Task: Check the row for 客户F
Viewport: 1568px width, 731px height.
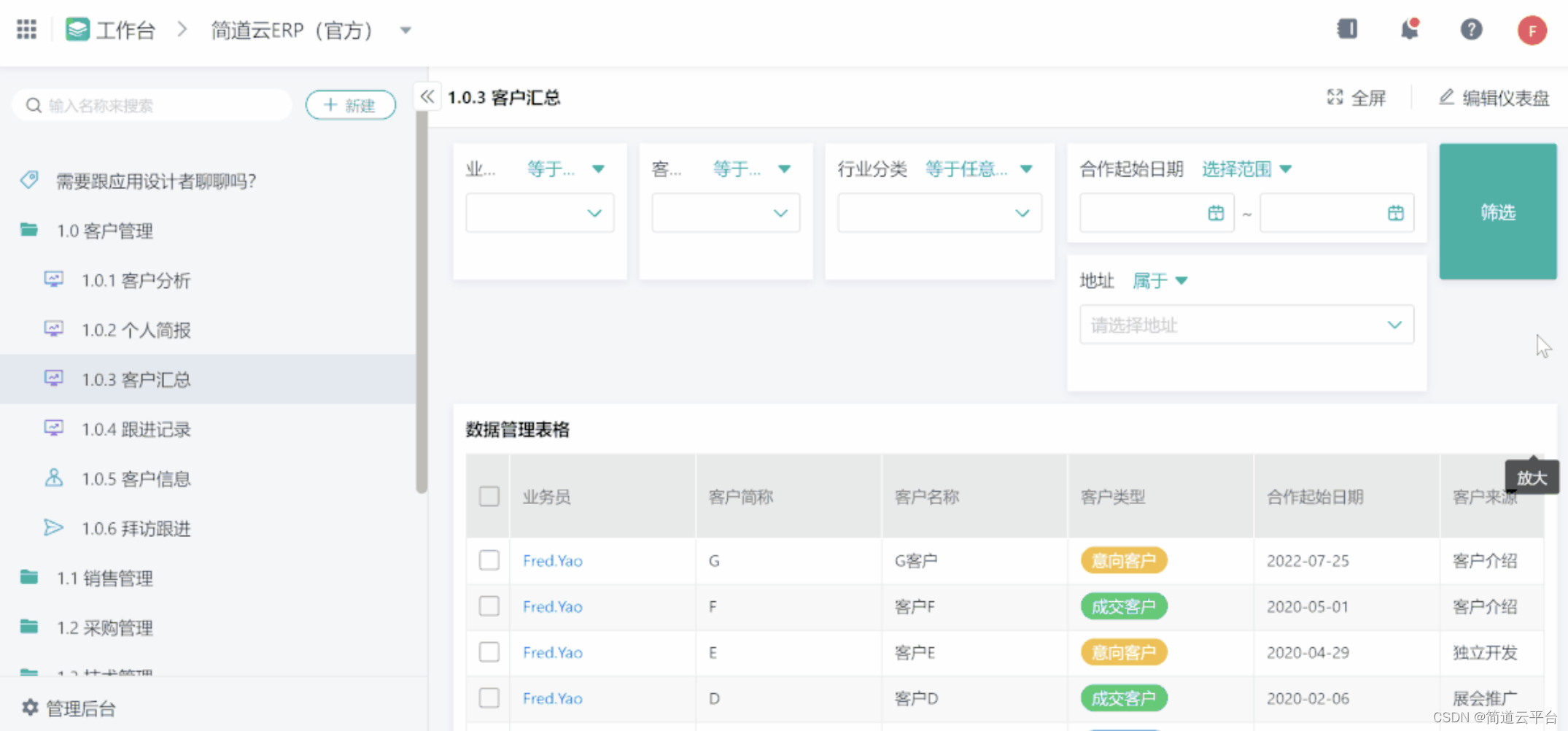Action: coord(489,606)
